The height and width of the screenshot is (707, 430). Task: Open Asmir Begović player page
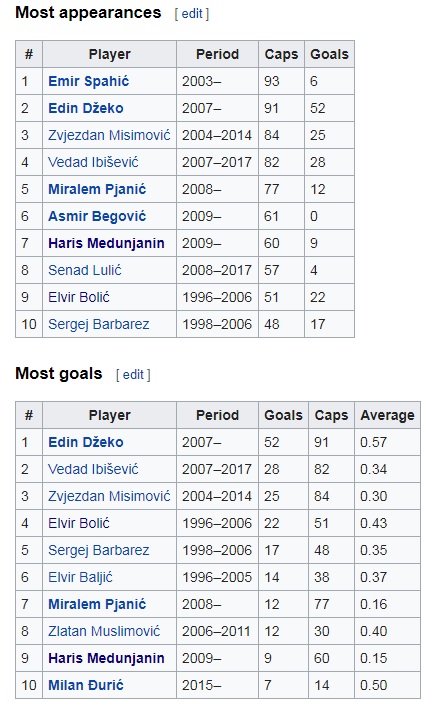(97, 216)
